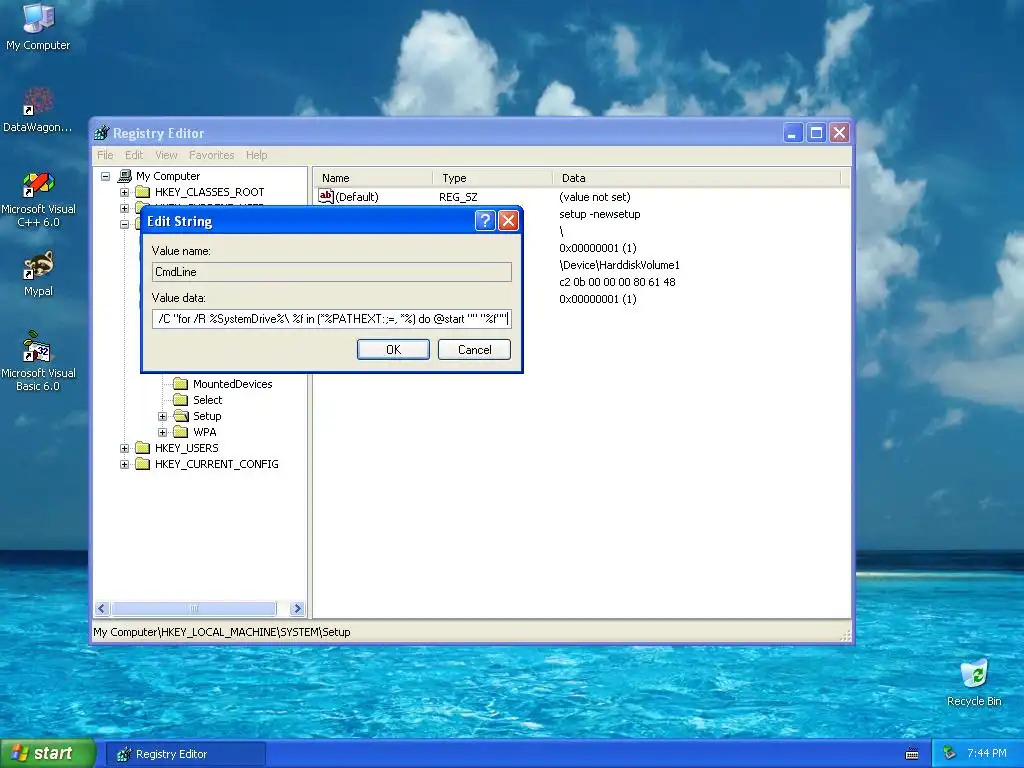The height and width of the screenshot is (768, 1024).
Task: Select the My Computer root node icon
Action: pos(125,176)
